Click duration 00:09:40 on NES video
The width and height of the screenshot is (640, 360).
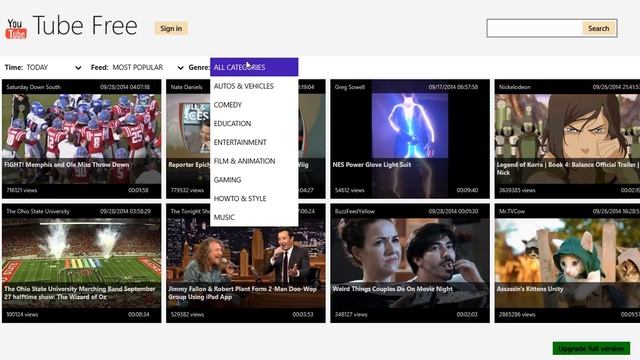tap(467, 190)
